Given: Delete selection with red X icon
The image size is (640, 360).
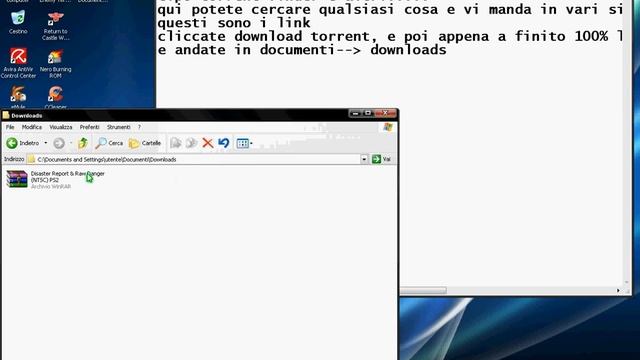Looking at the screenshot, I should click(208, 143).
